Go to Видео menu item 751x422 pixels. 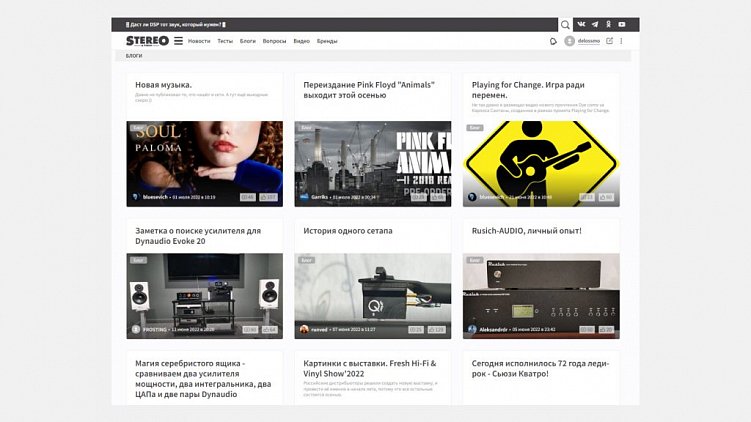pos(301,41)
